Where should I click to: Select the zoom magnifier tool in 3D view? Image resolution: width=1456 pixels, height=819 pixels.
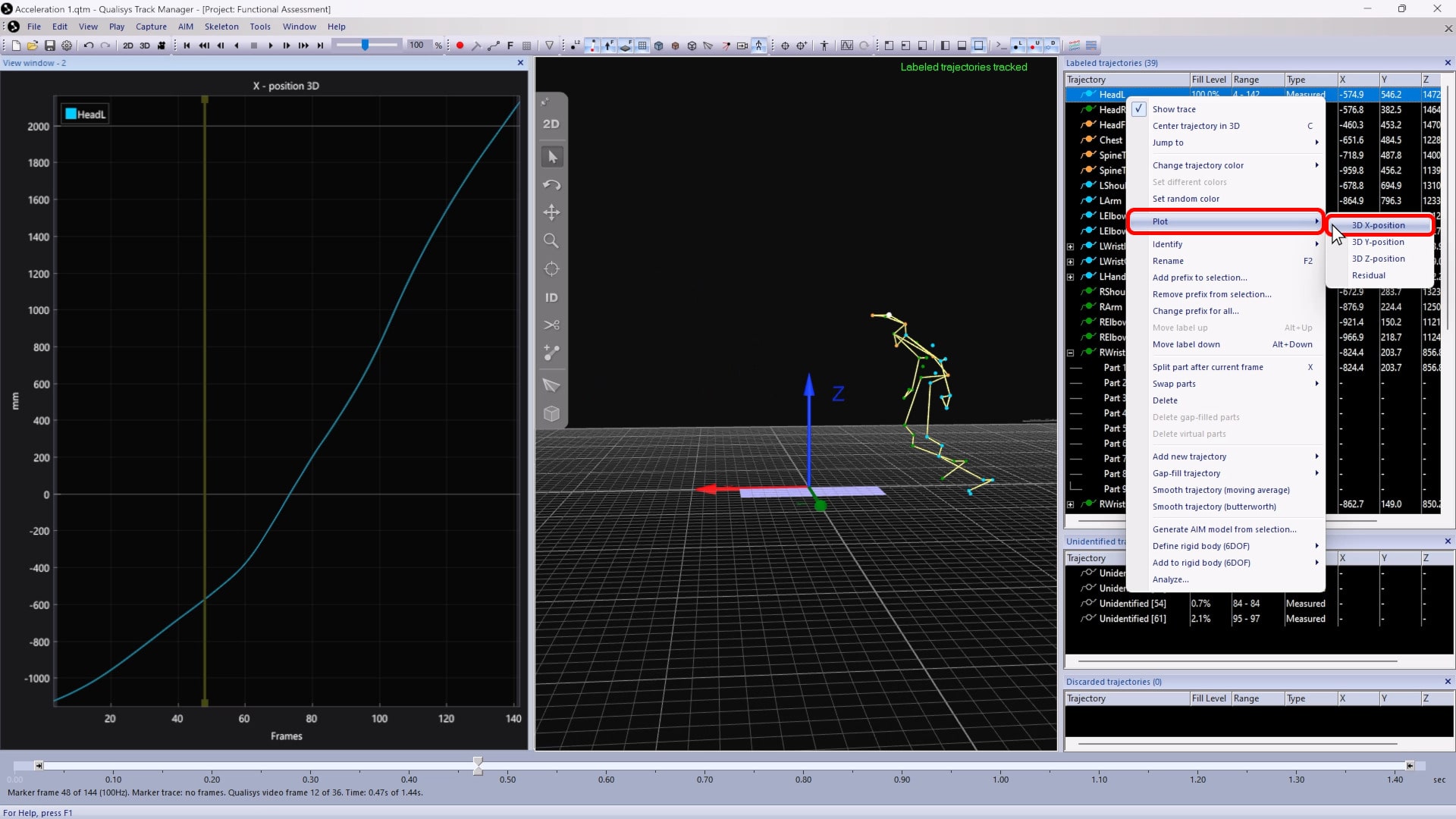(551, 241)
